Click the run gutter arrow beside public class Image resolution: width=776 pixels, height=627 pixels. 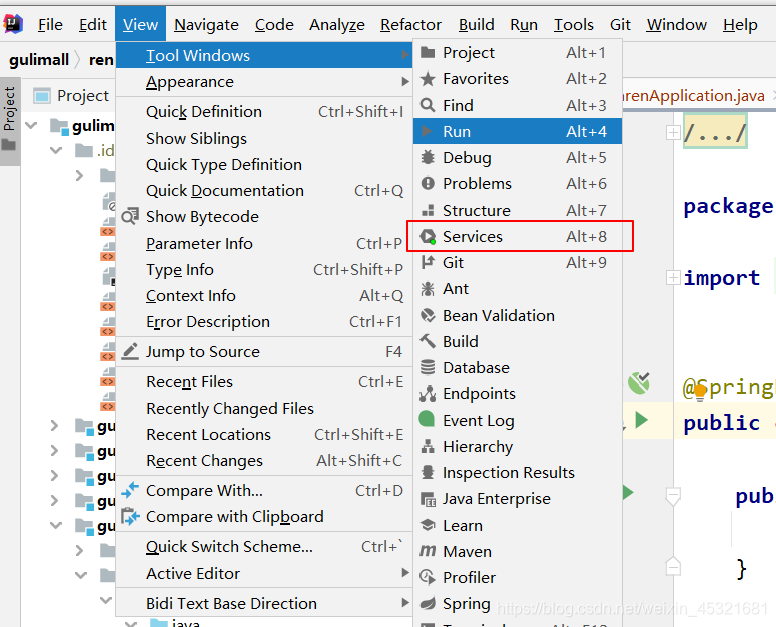tap(641, 420)
